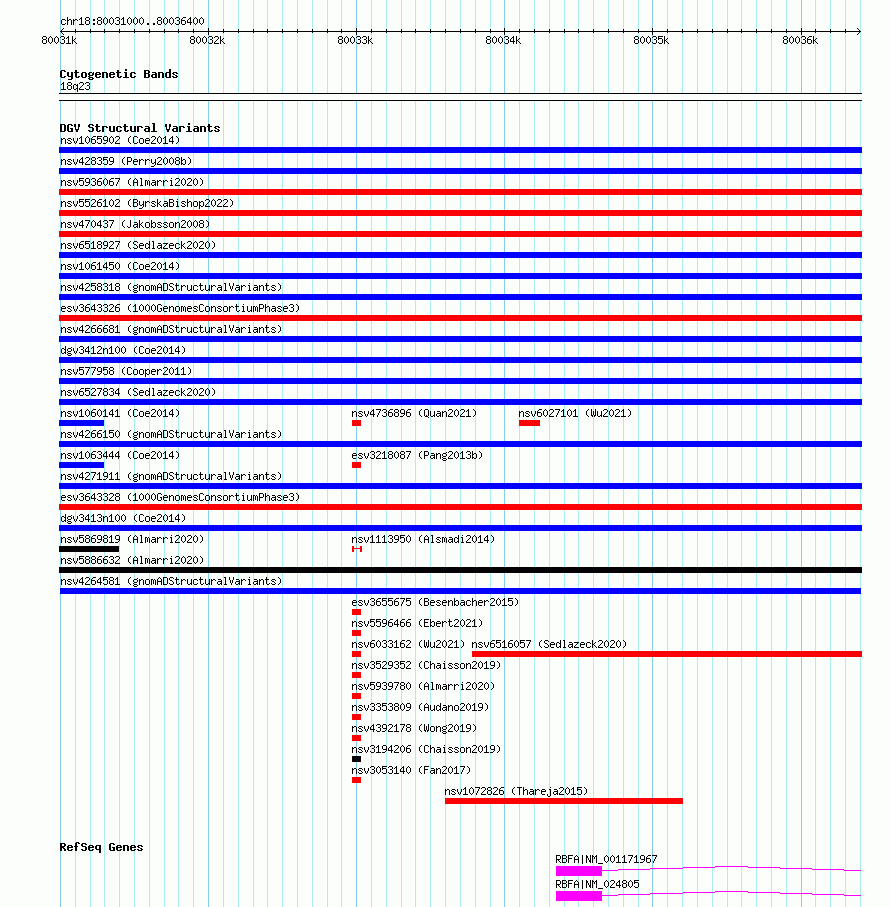Click red bar of nsv1072826 (Thareja2015)
This screenshot has height=907, width=890.
click(564, 801)
